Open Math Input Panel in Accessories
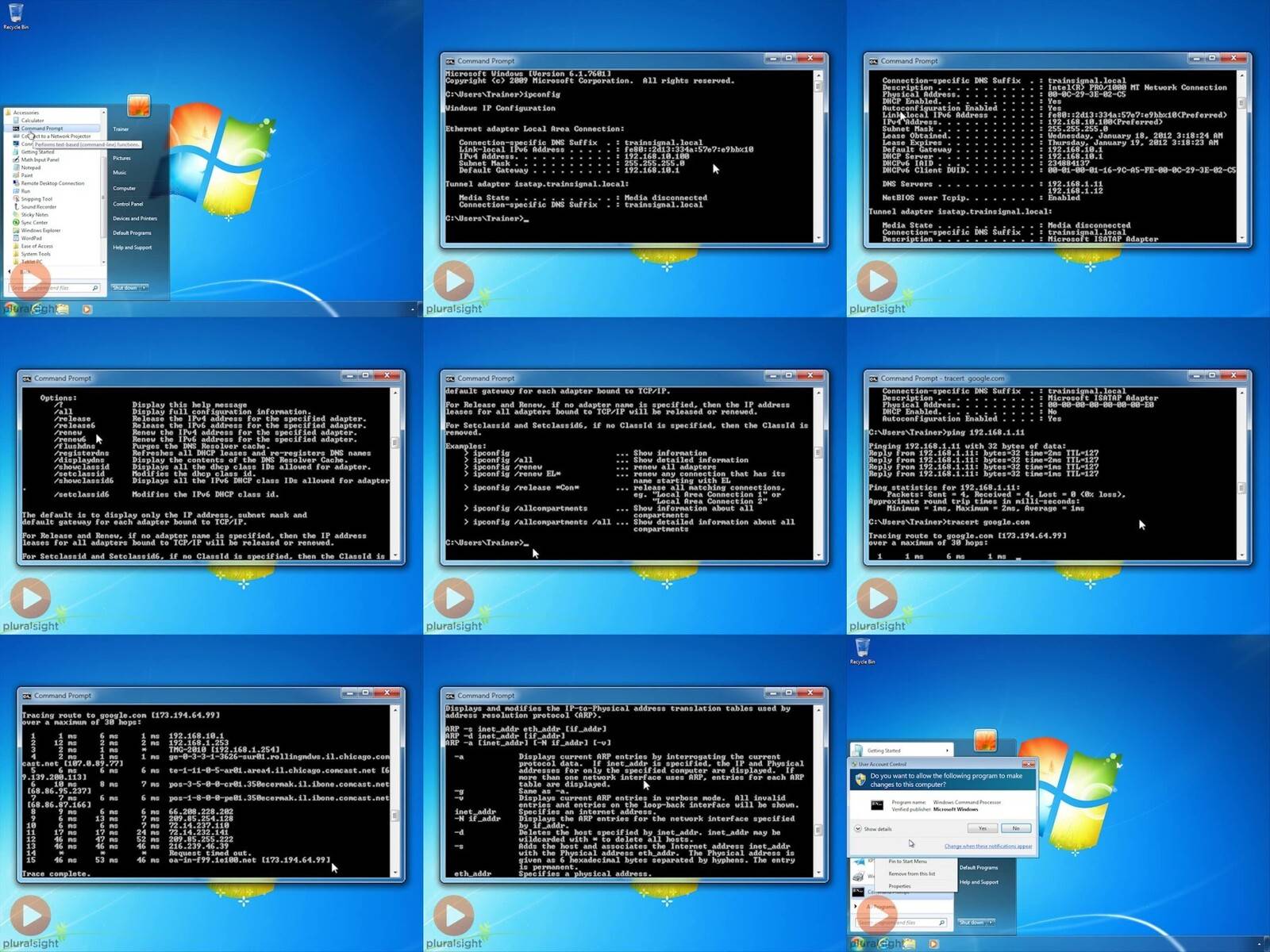Screen dimensions: 1270x952 pyautogui.click(x=40, y=159)
